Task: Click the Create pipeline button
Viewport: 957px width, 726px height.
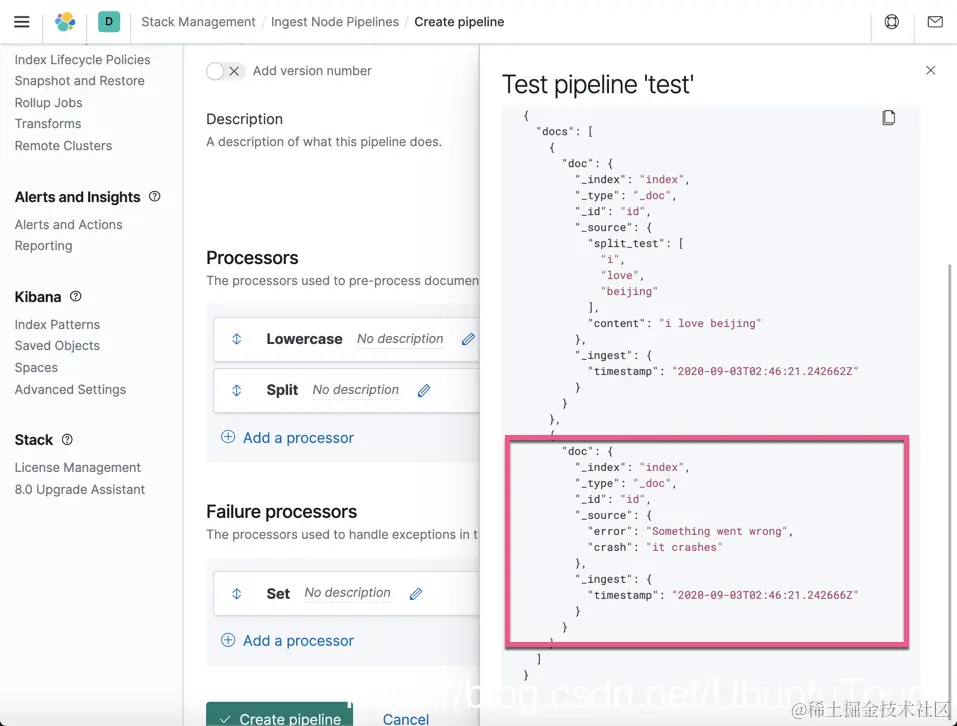Action: tap(279, 718)
